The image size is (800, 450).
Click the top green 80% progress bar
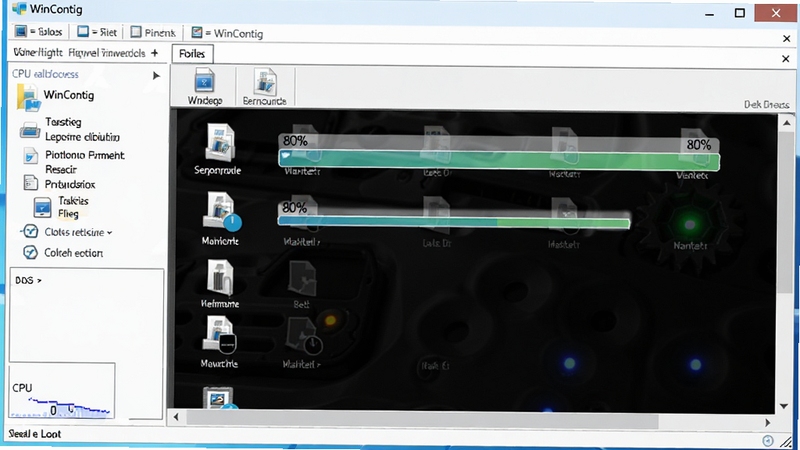[x=498, y=160]
